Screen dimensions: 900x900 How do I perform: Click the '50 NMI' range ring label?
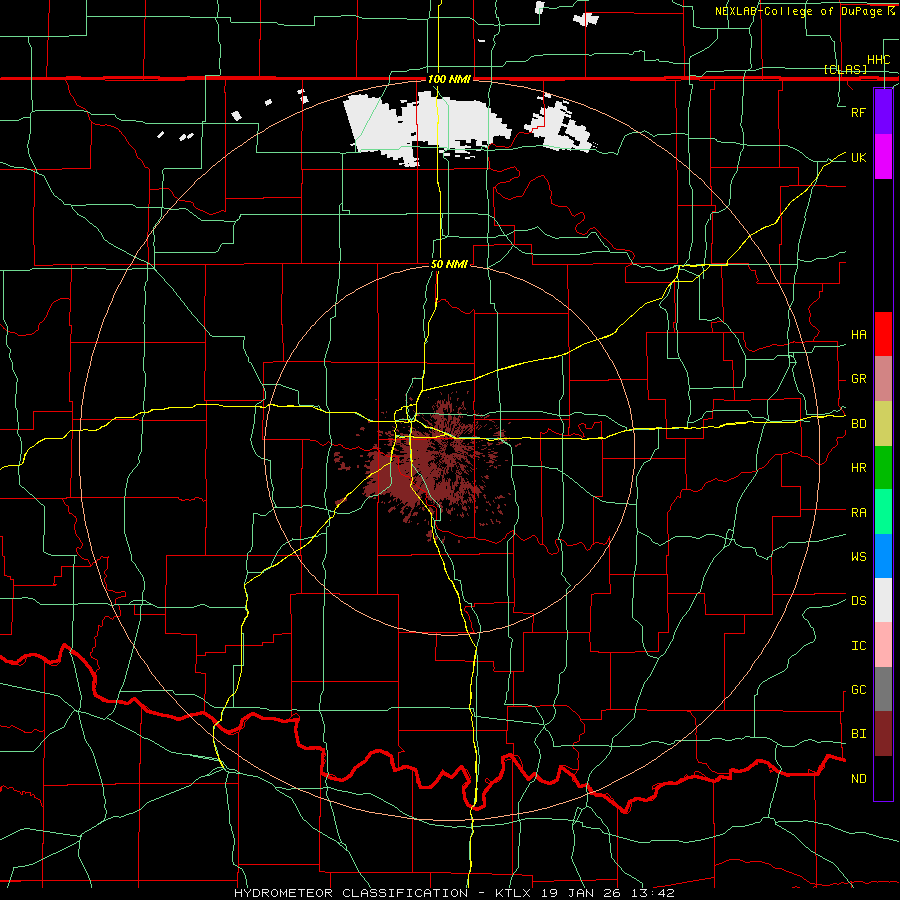click(449, 264)
